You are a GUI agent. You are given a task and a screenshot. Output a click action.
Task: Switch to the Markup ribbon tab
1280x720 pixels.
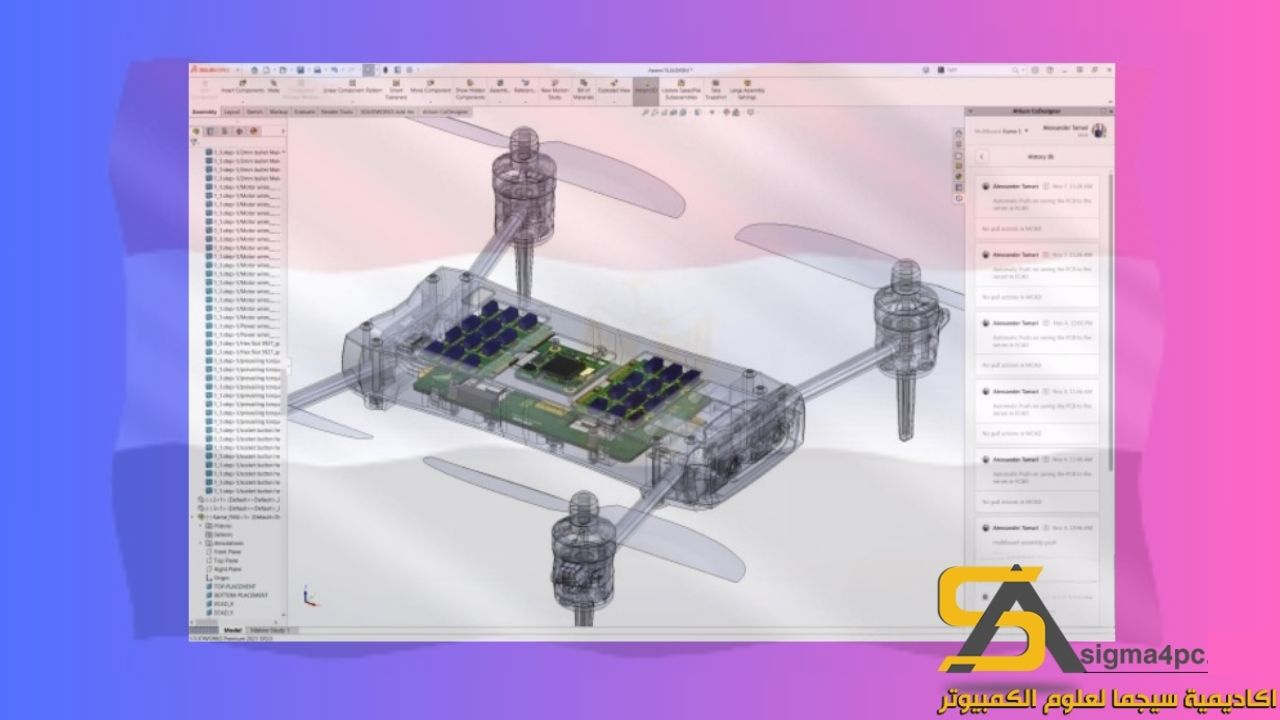click(278, 112)
